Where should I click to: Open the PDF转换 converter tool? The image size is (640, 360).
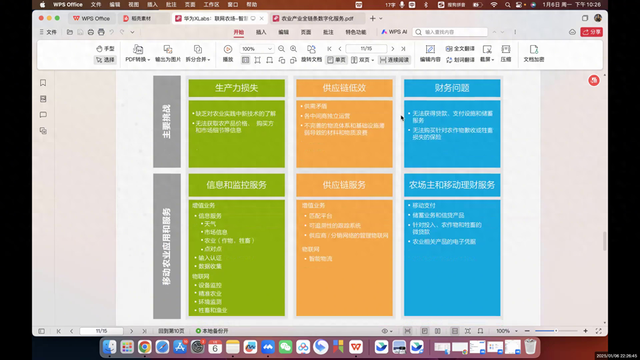tap(138, 53)
